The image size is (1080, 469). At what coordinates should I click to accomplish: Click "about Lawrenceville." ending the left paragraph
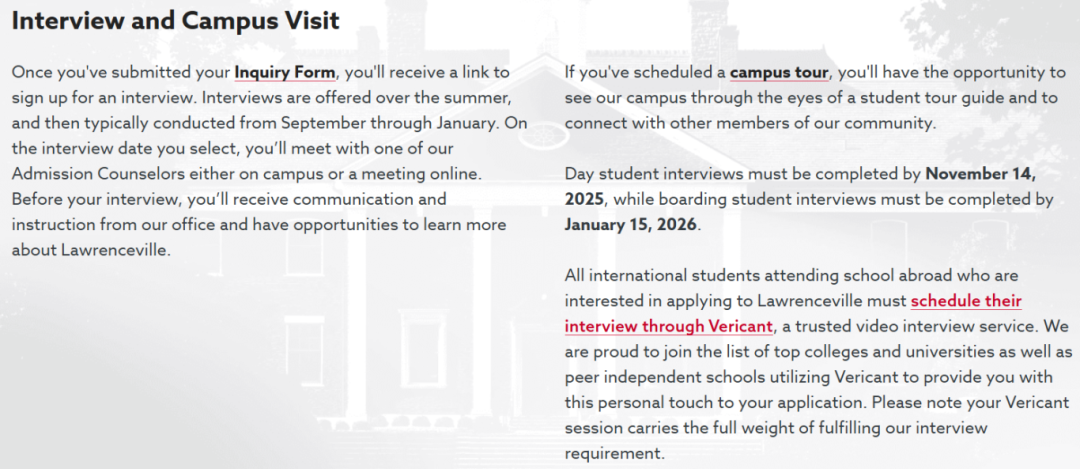91,249
